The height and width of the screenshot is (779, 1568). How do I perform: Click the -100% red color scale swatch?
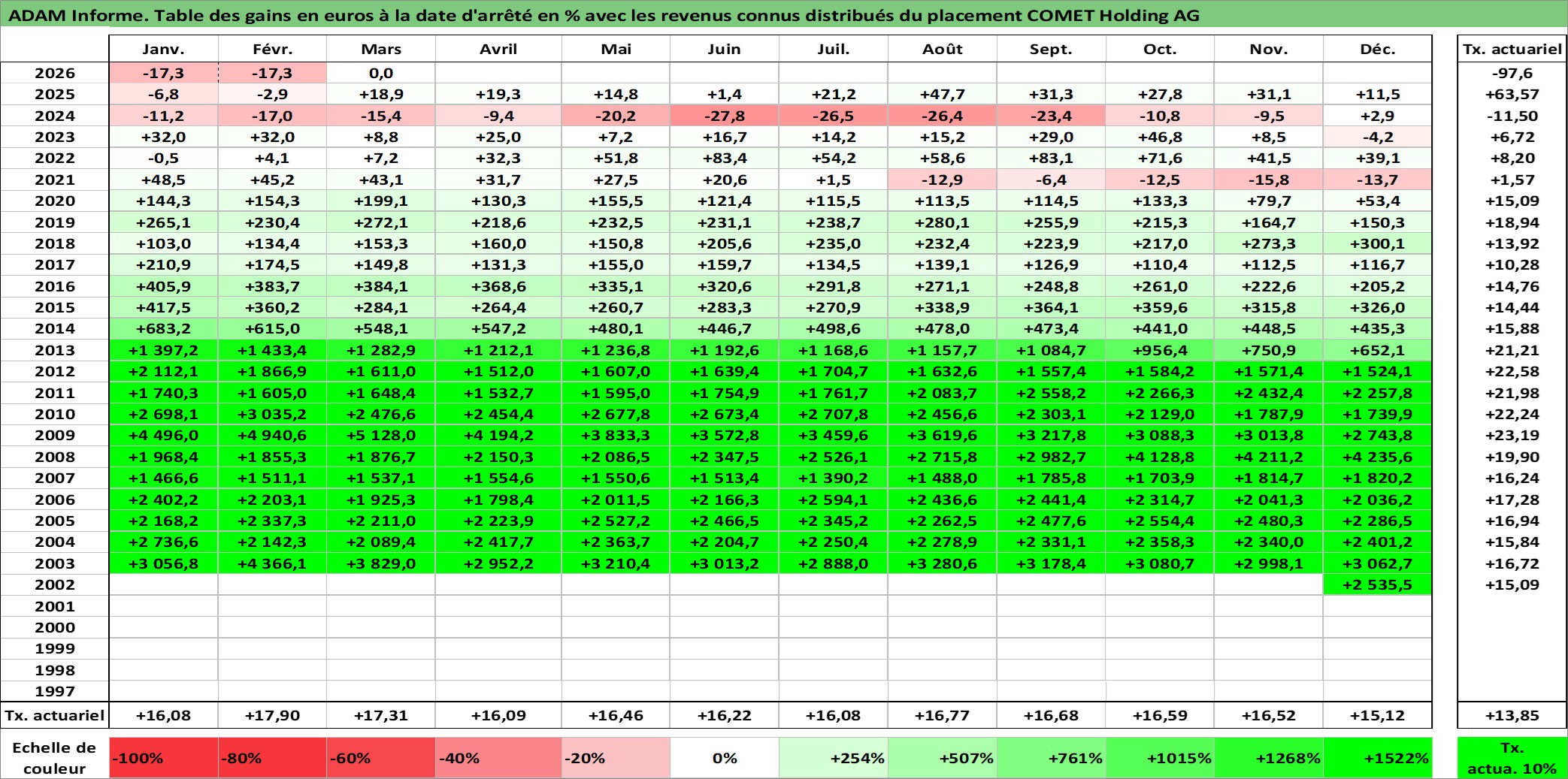tap(164, 758)
